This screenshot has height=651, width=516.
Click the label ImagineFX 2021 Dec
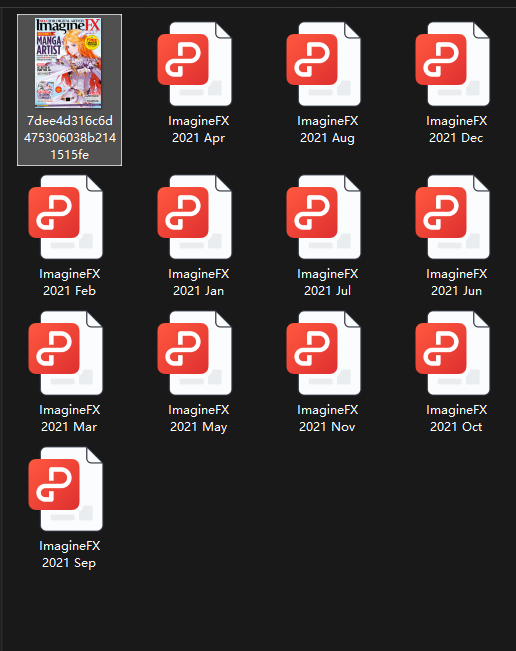coord(457,129)
